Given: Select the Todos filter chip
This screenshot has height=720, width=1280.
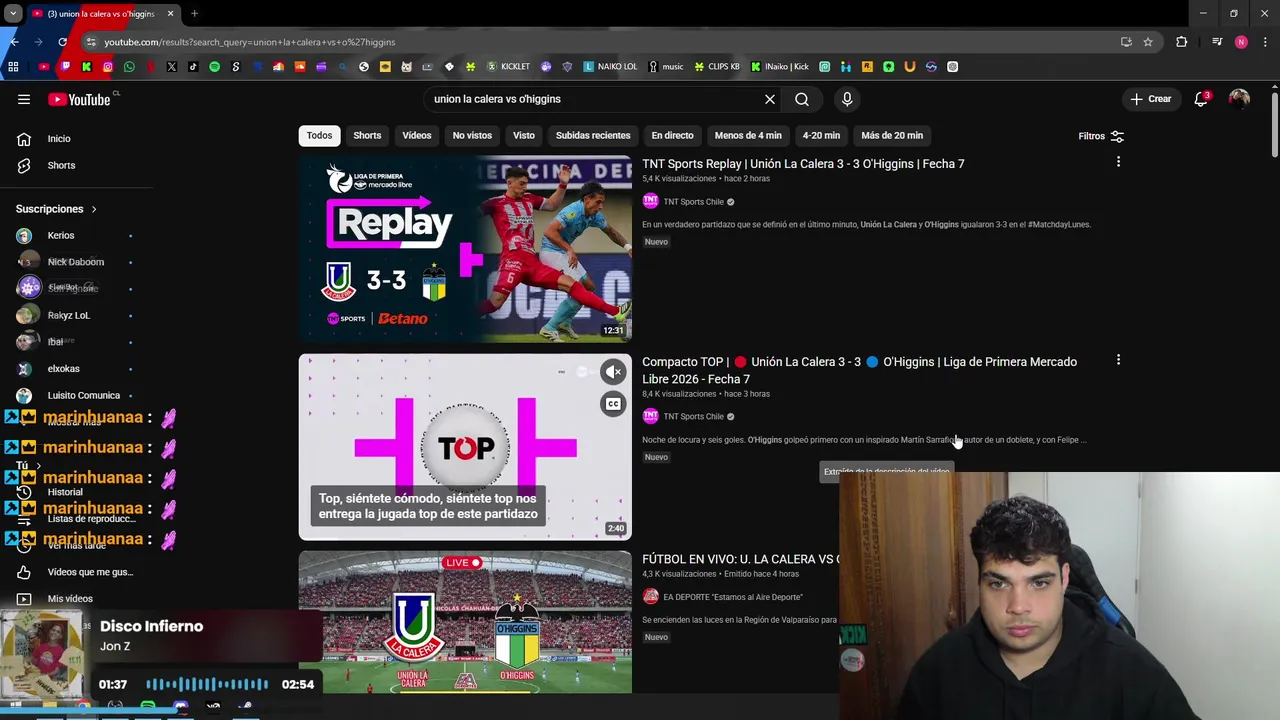Looking at the screenshot, I should click(319, 135).
